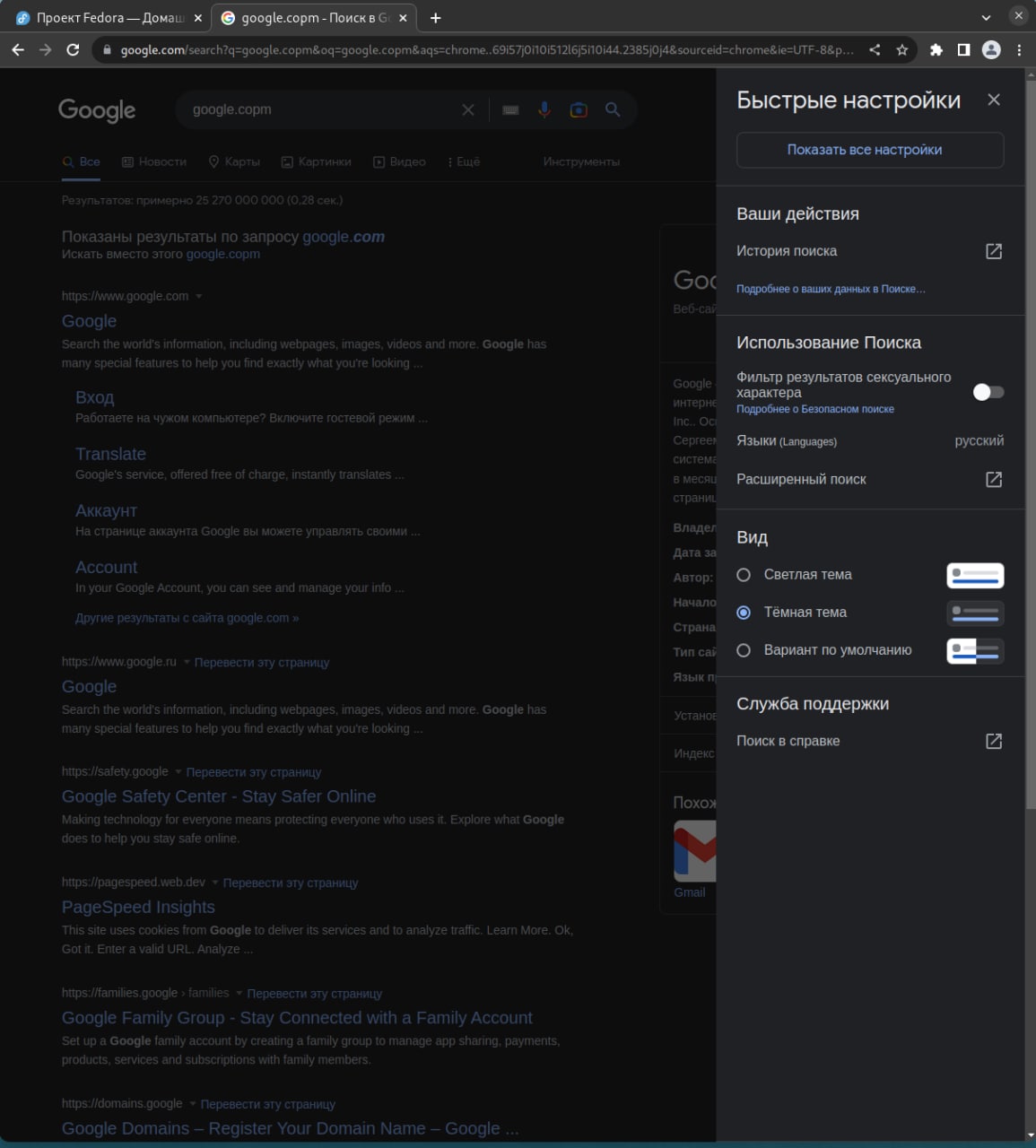
Task: Go back with browser back arrow
Action: click(x=18, y=50)
